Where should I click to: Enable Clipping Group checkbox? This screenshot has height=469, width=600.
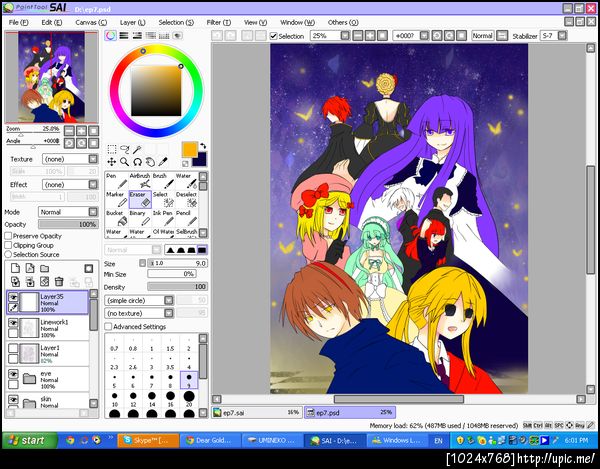point(8,245)
